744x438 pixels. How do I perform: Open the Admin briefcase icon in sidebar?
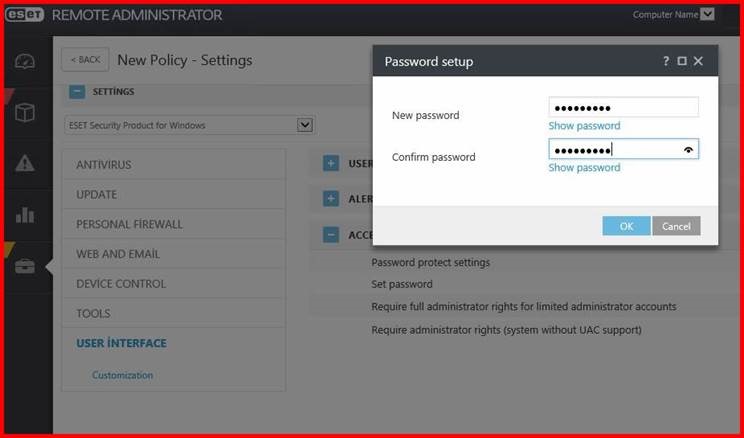(x=25, y=266)
